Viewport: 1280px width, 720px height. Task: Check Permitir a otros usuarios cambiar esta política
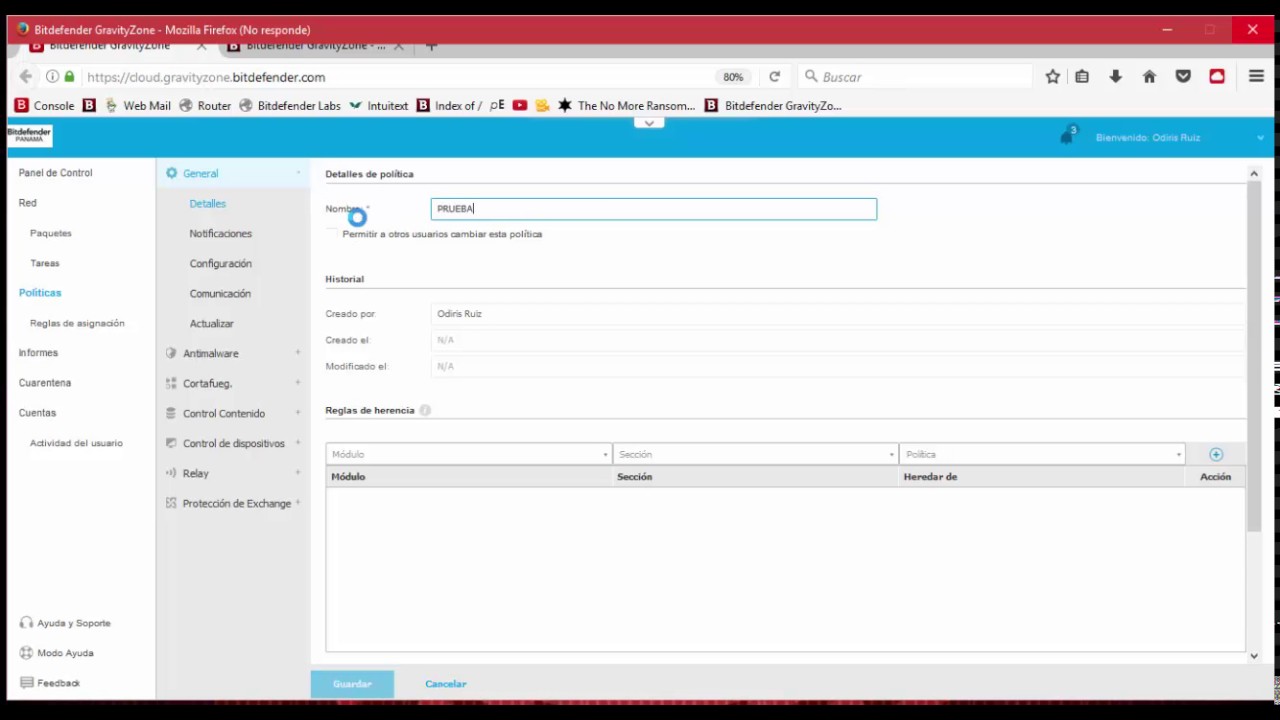332,234
